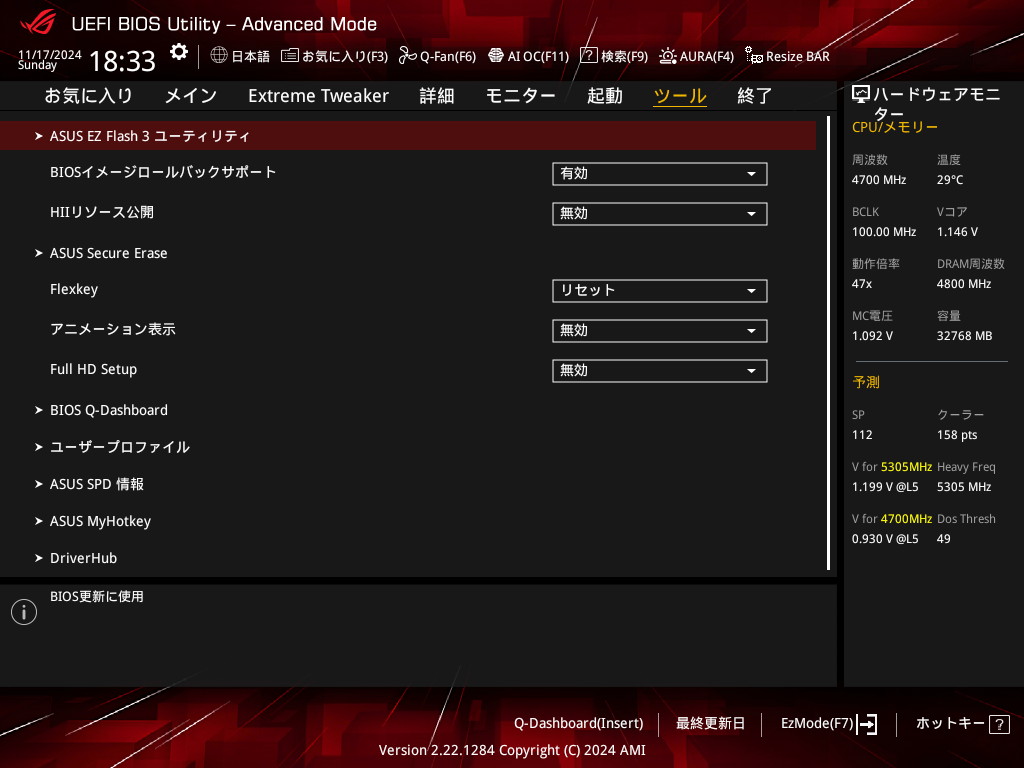Expand DriverHub submenu
Screen dimensions: 1024x768
click(x=83, y=558)
